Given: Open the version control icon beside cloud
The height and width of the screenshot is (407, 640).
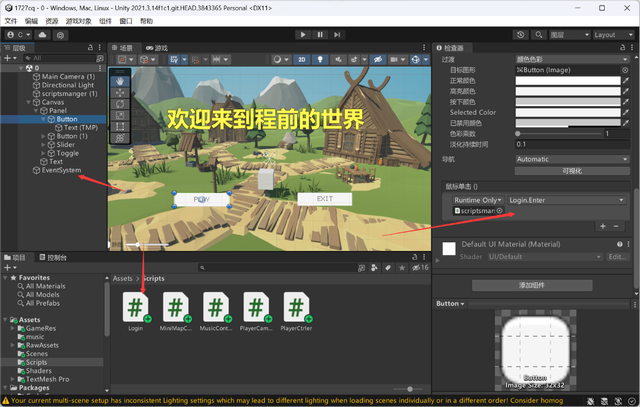Looking at the screenshot, I should [60, 35].
